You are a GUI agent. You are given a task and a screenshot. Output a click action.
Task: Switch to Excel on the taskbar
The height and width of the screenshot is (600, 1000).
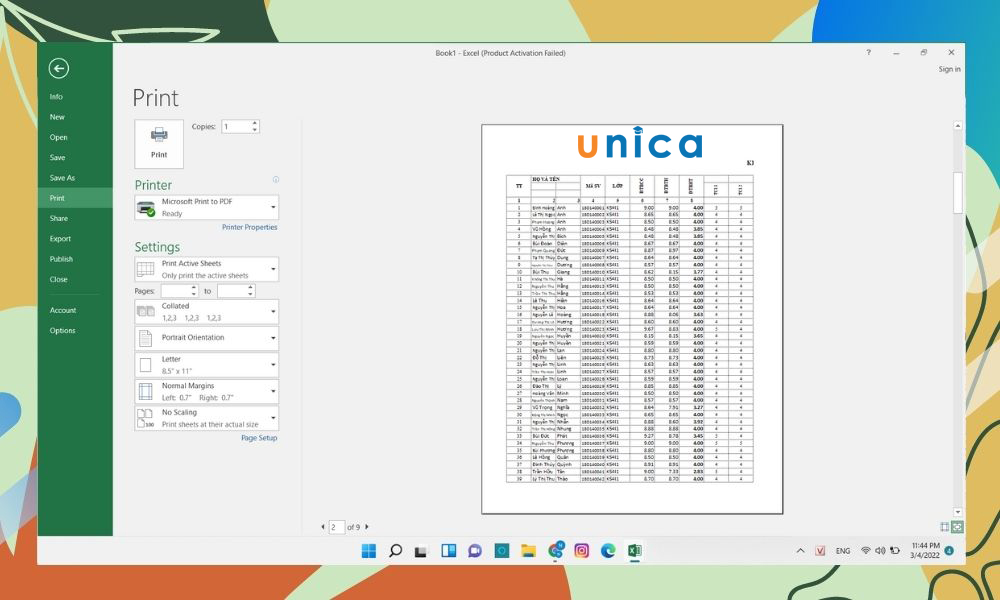click(635, 550)
